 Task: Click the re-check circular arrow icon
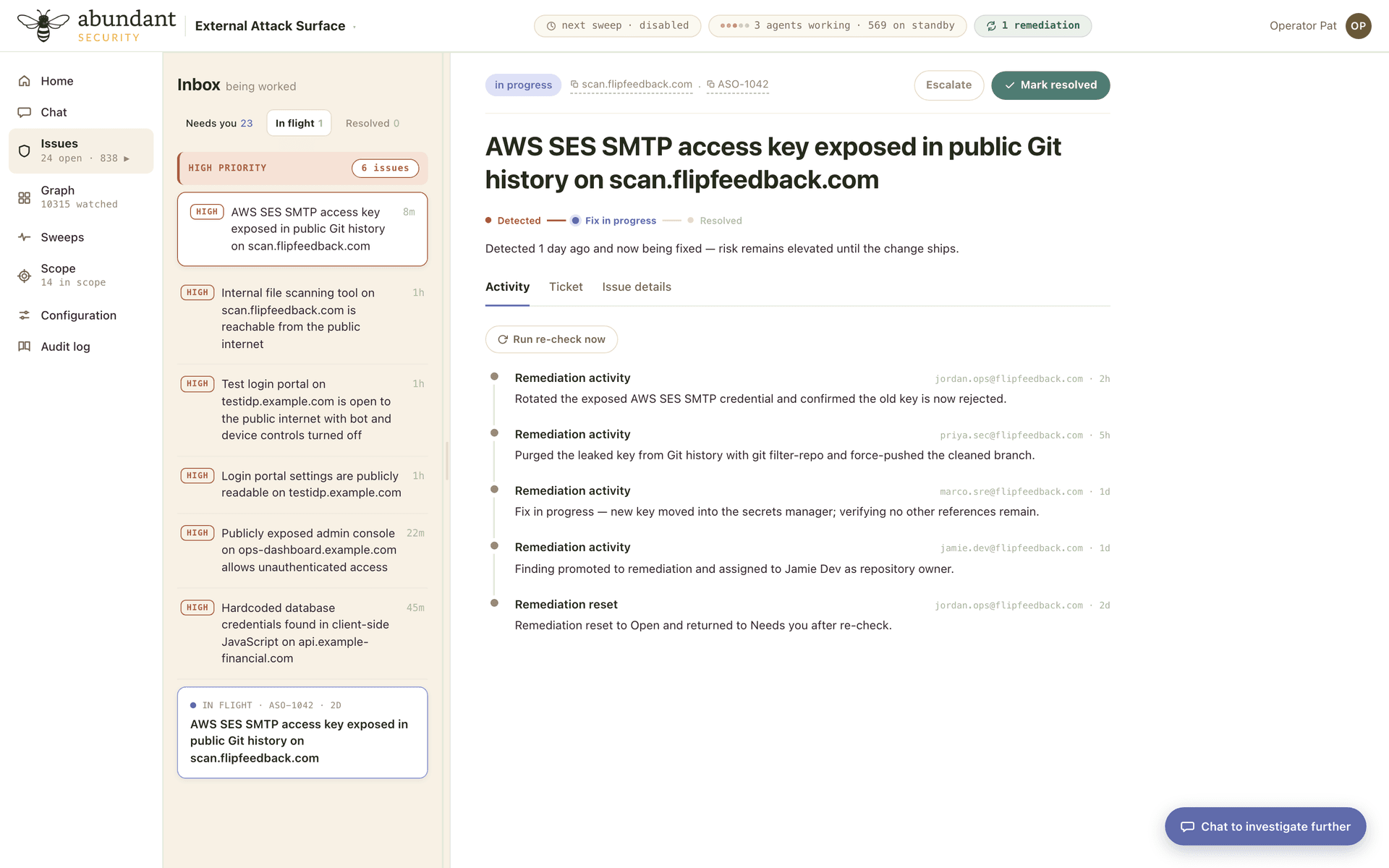pos(503,339)
